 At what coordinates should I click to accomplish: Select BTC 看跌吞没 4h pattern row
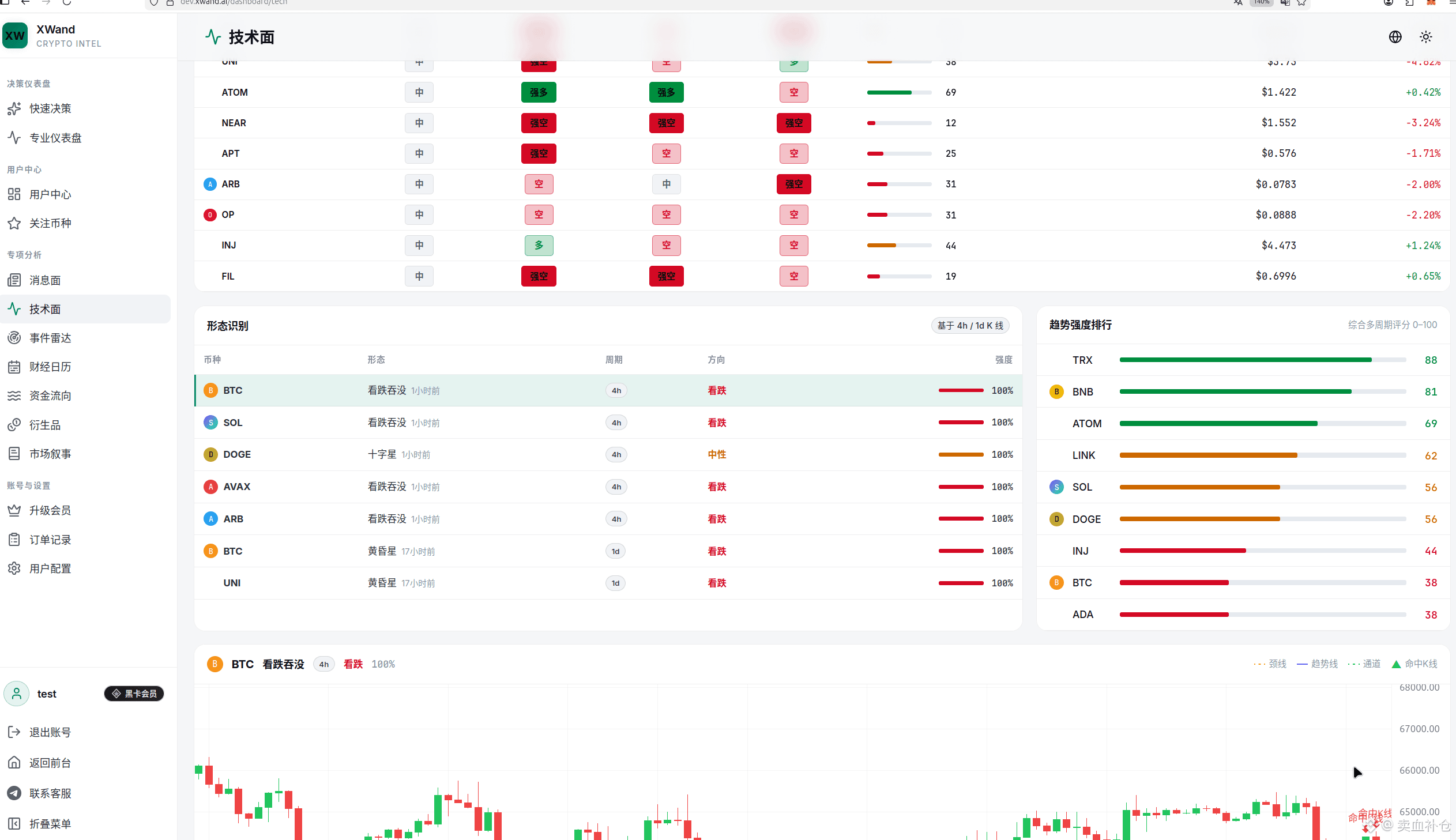[608, 390]
